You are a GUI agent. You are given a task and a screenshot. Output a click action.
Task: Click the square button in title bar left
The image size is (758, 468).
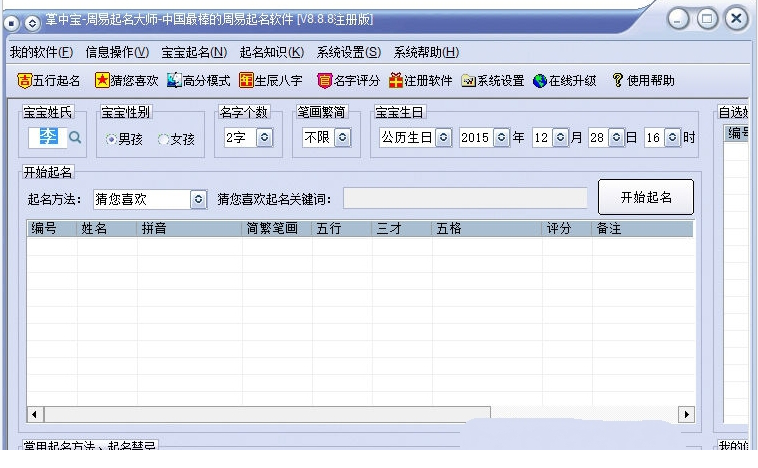[12, 23]
